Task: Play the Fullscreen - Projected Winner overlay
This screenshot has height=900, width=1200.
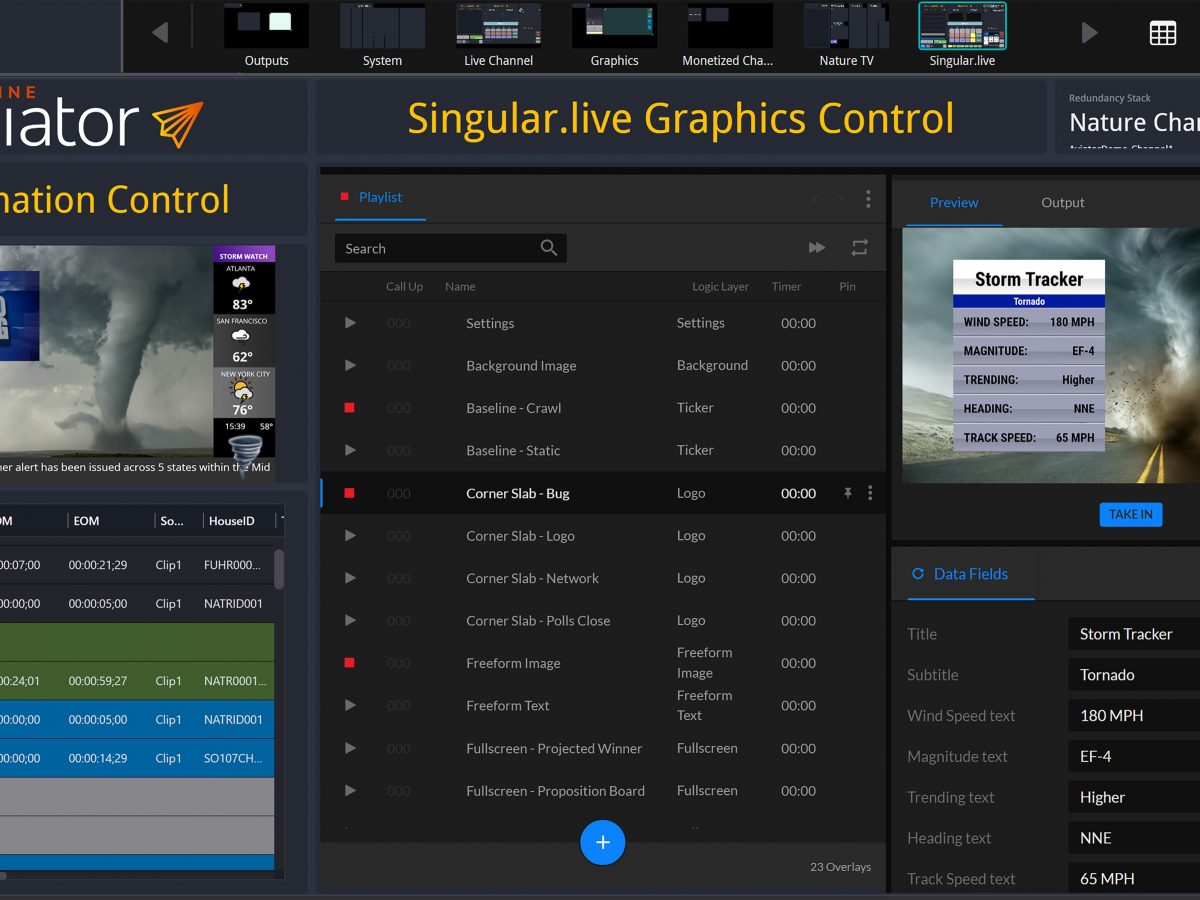Action: tap(350, 748)
